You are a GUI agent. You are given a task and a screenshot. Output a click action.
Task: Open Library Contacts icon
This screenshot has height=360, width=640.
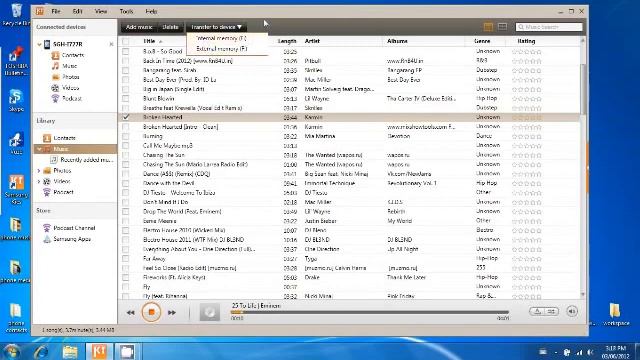pos(47,138)
